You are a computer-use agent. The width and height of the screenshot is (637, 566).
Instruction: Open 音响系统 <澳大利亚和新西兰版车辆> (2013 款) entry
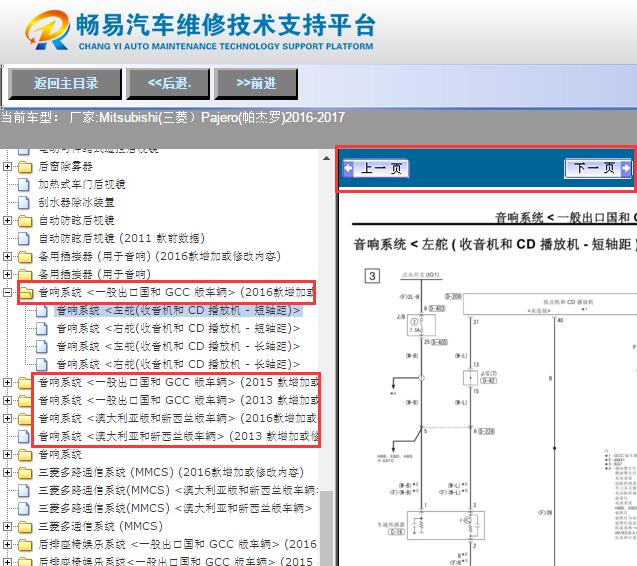click(178, 436)
